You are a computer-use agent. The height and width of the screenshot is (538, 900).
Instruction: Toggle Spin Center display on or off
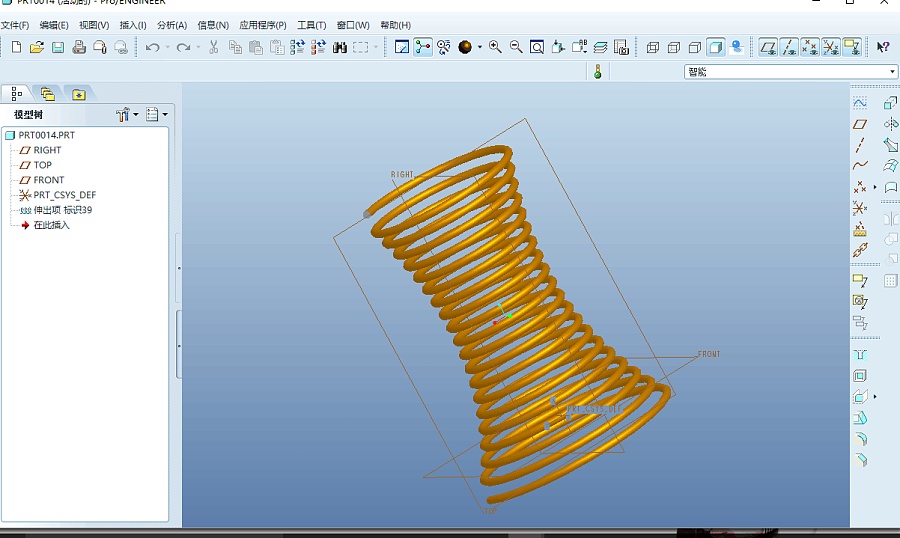point(423,47)
